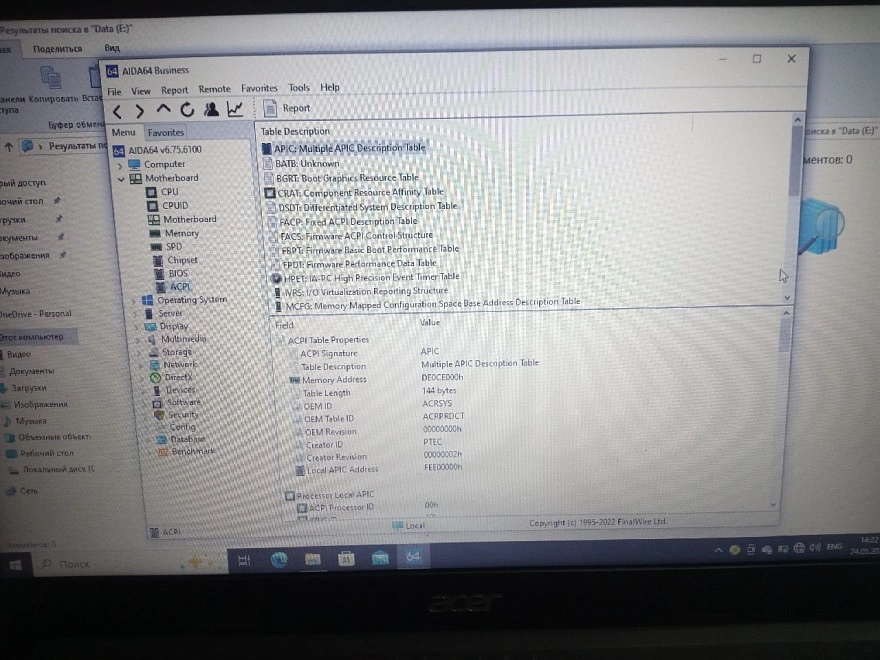Click the Benchmark icon in tree
The height and width of the screenshot is (660, 880).
[x=163, y=452]
